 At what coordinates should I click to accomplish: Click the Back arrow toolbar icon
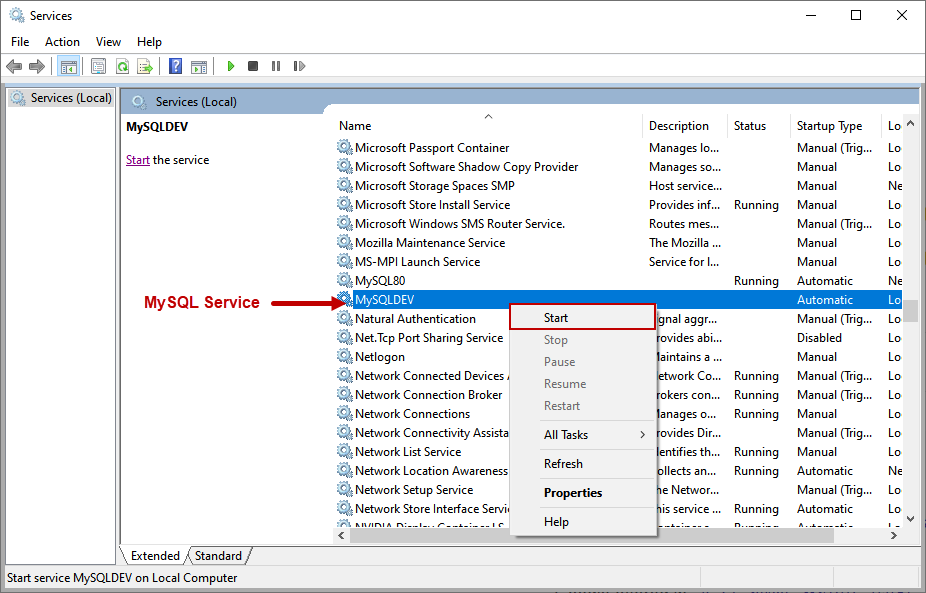pos(14,66)
